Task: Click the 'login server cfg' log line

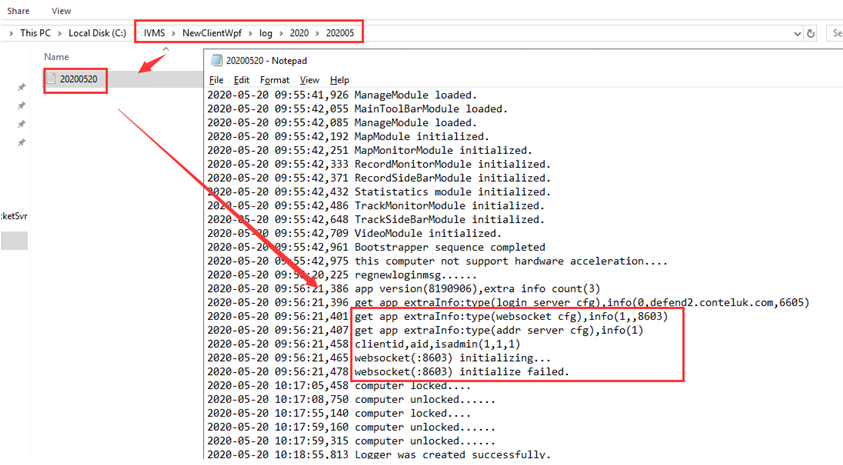Action: [508, 303]
